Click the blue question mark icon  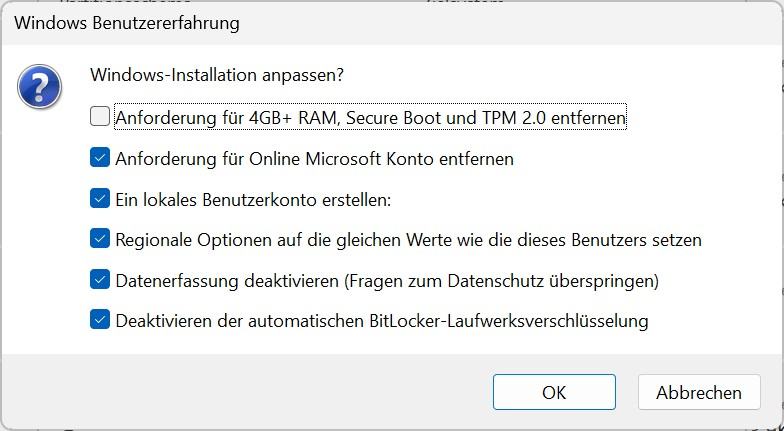[x=40, y=86]
